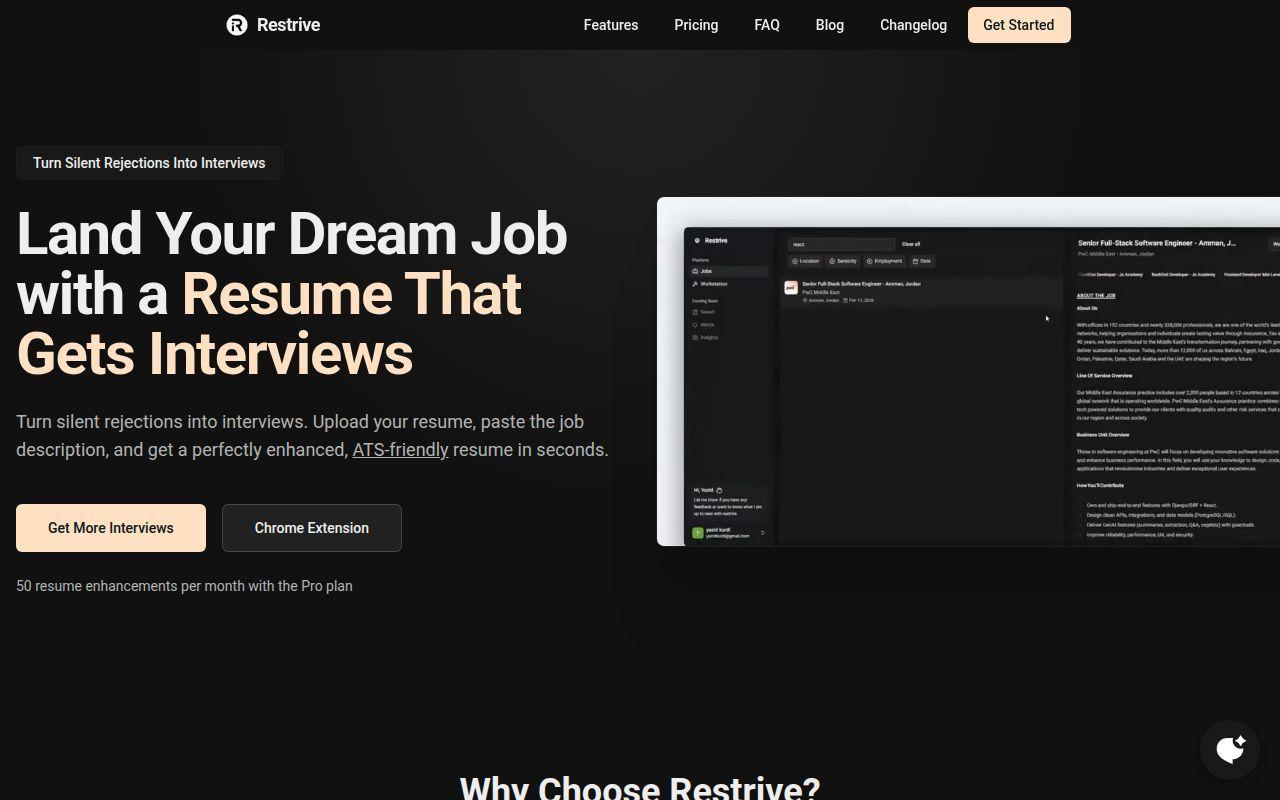The height and width of the screenshot is (800, 1280).
Task: Open the Features menu item
Action: pos(611,25)
